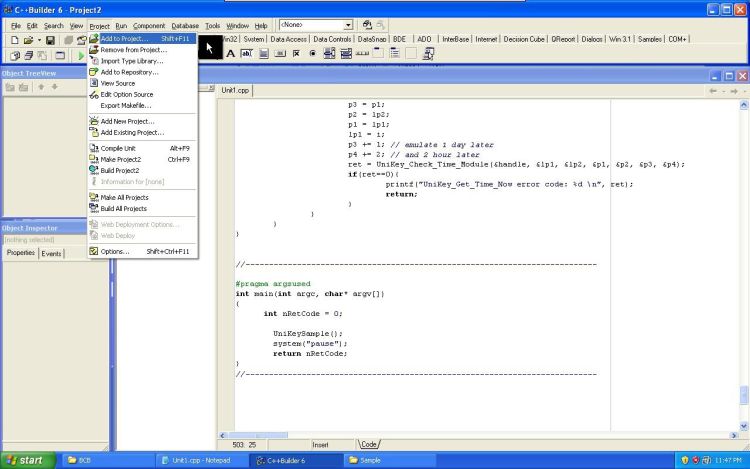
Task: Open project Options menu entry
Action: pyautogui.click(x=143, y=251)
